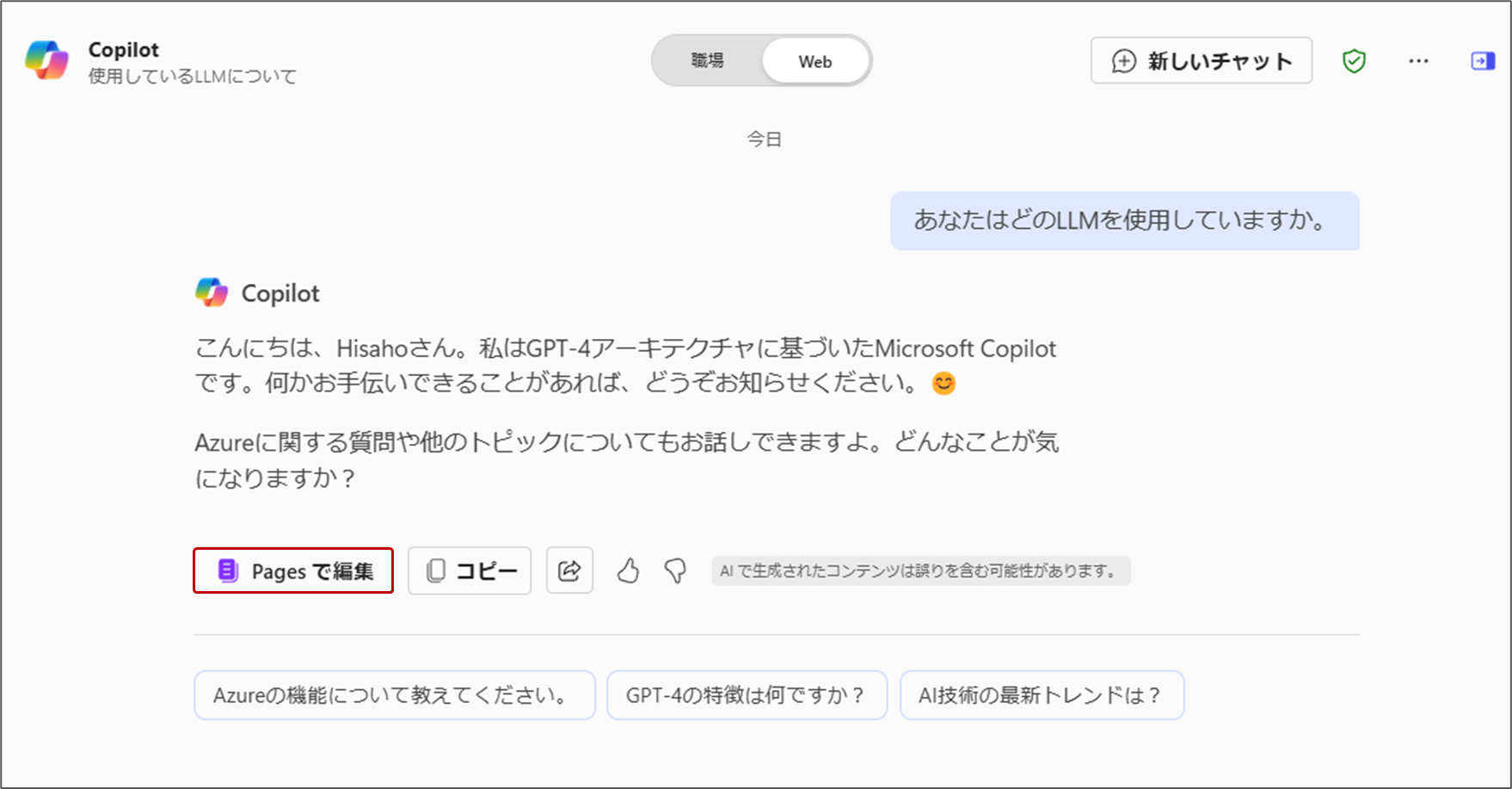Select suggestion GPT-4の特徴は何ですか？

click(747, 695)
